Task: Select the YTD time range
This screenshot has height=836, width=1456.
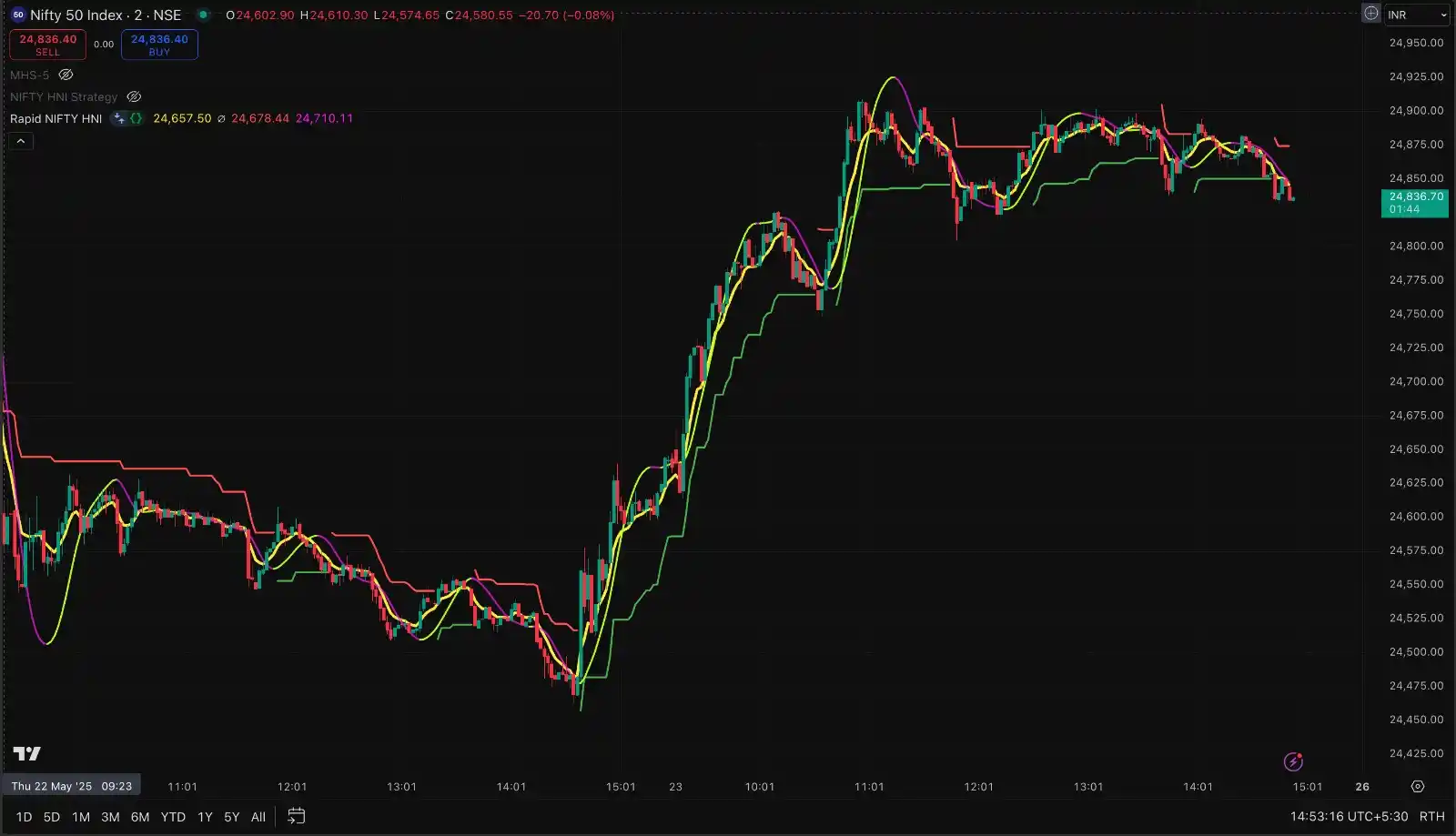Action: pos(173,817)
